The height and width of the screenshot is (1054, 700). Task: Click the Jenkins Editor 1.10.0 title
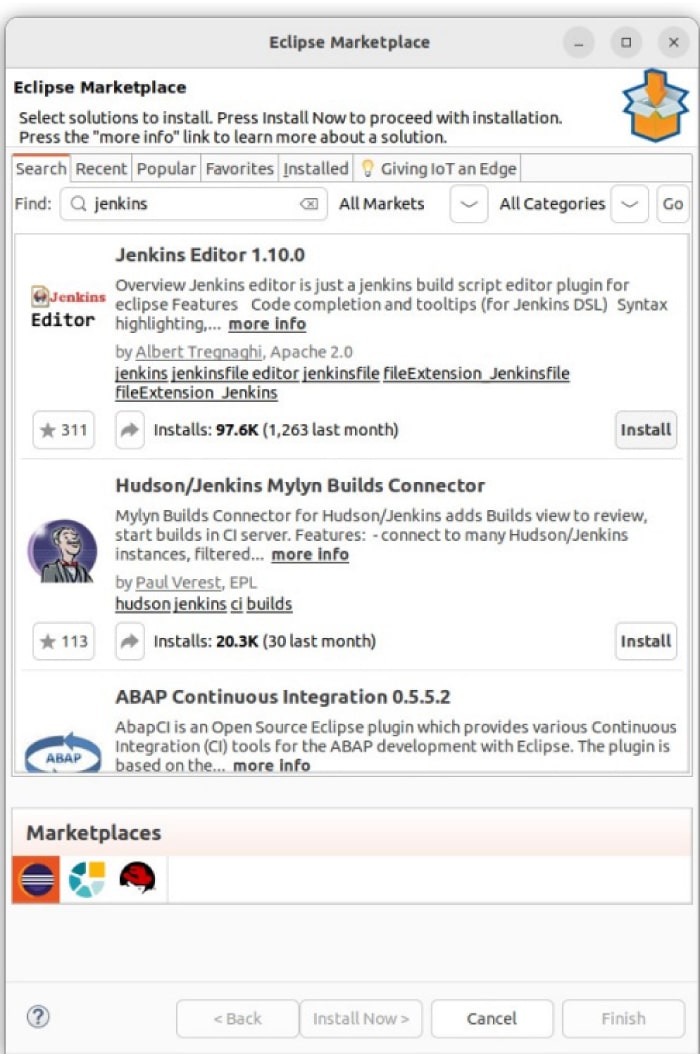coord(210,255)
